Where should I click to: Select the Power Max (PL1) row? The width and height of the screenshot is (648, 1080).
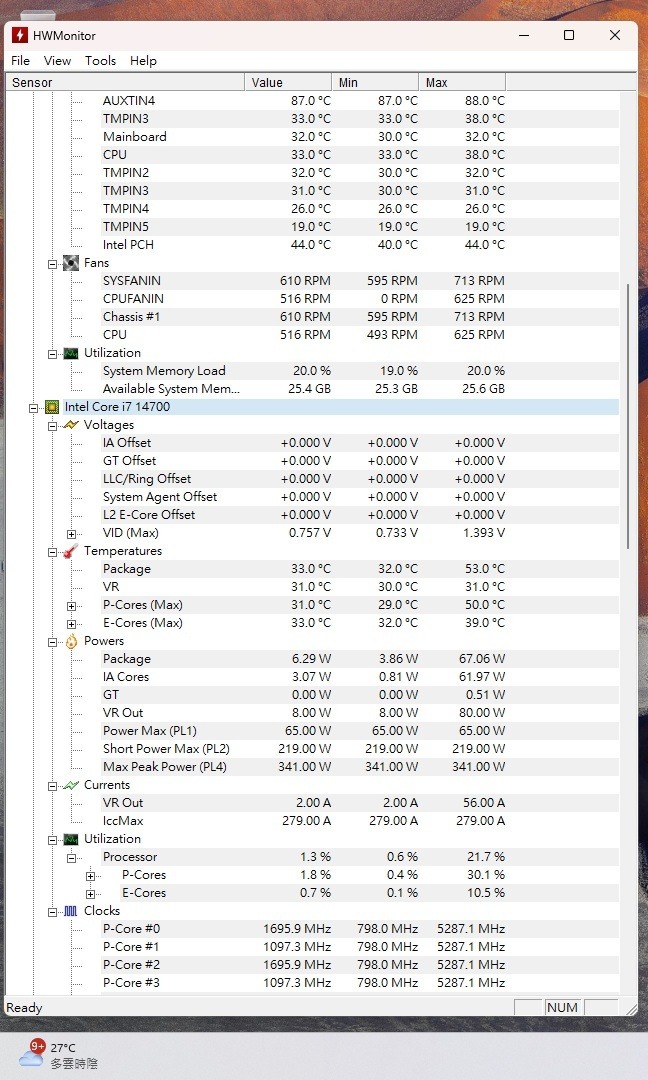tap(360, 731)
